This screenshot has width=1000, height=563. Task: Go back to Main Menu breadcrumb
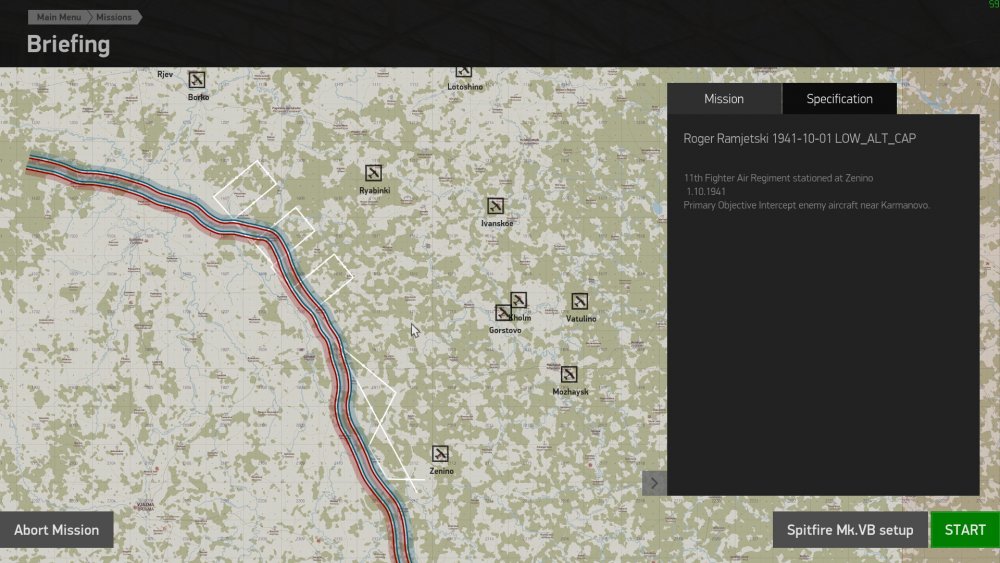point(59,17)
